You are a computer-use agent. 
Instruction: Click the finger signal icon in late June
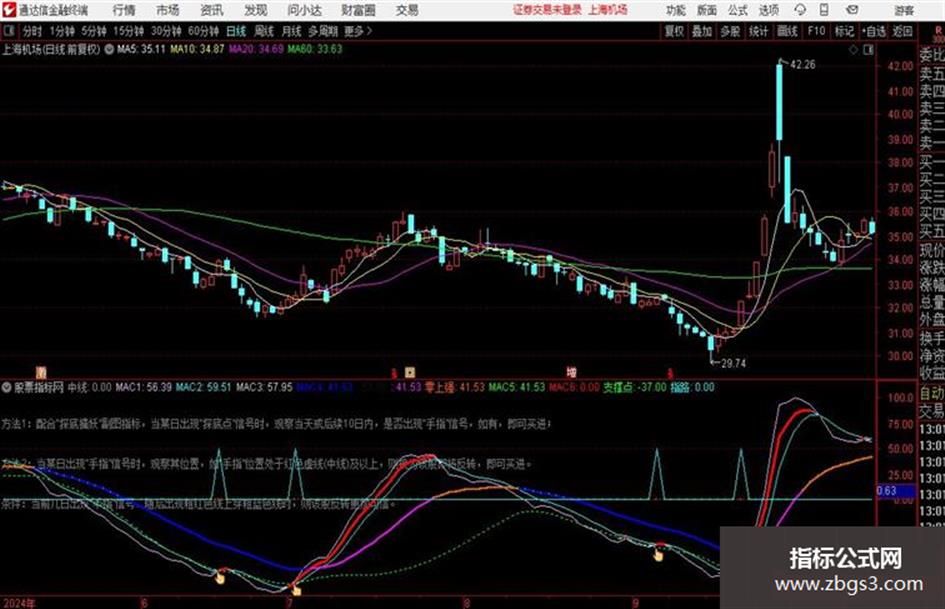coord(220,577)
